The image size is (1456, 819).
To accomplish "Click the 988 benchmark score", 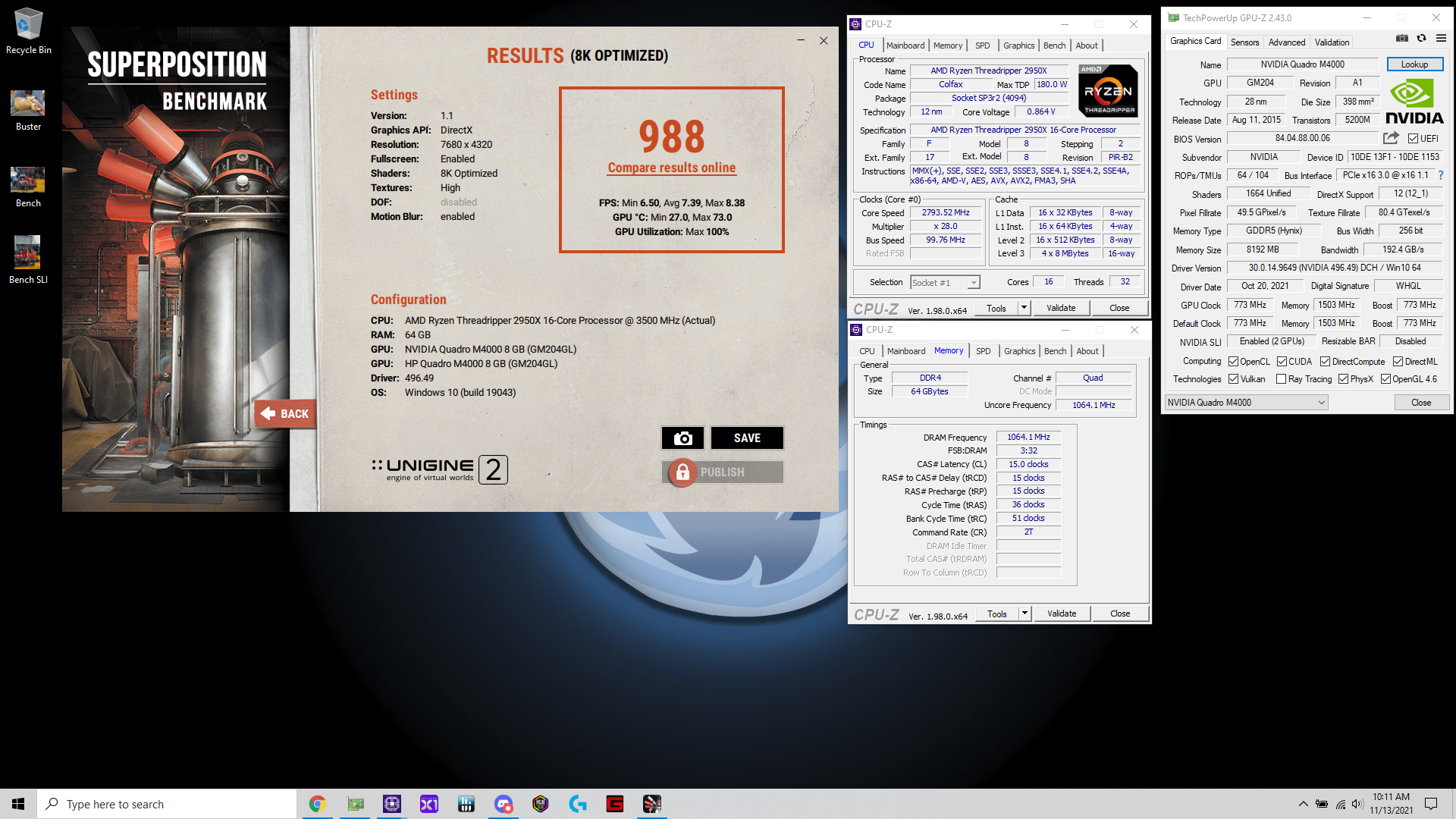I will click(x=671, y=136).
